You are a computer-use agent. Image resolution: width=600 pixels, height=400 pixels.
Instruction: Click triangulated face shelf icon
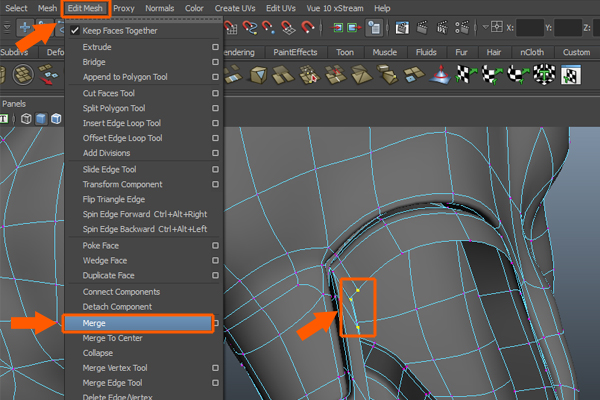tap(361, 74)
